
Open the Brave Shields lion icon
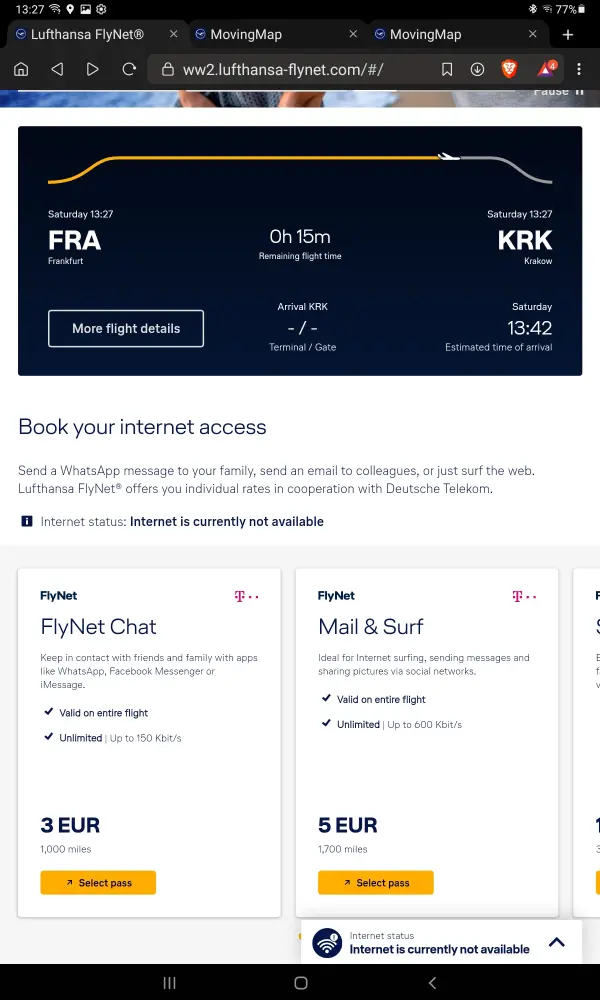point(509,70)
